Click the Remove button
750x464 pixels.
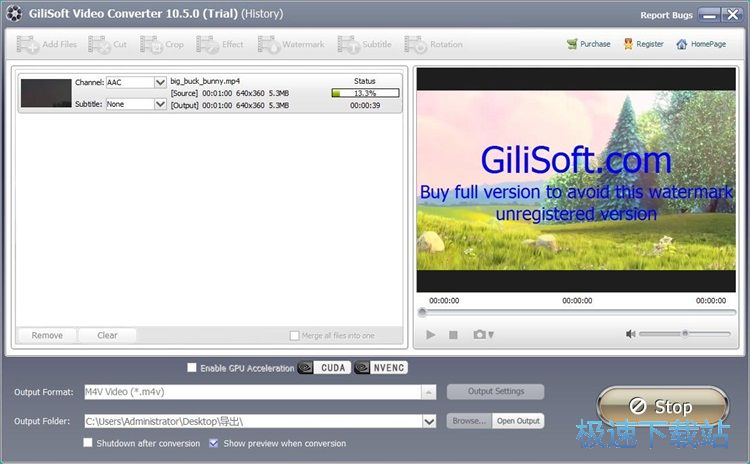47,335
